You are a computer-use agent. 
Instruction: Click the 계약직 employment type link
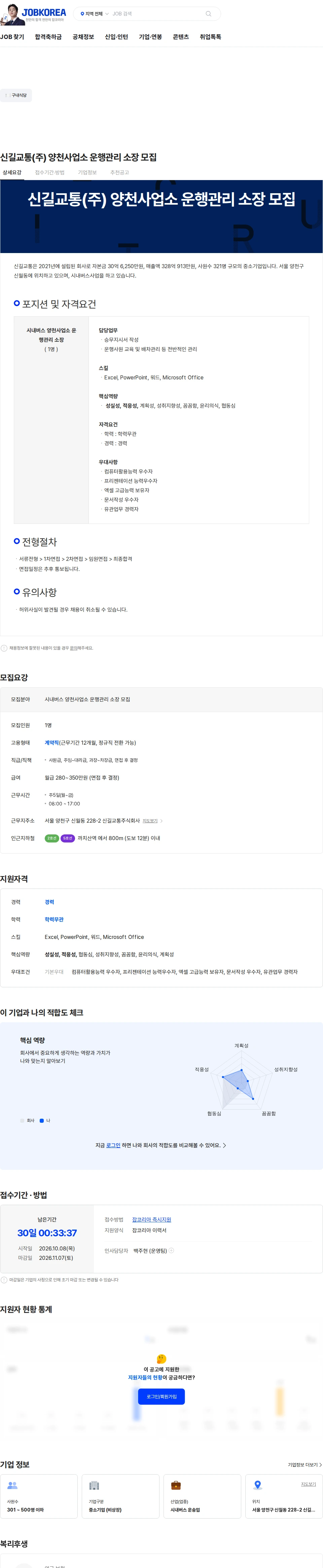52,743
